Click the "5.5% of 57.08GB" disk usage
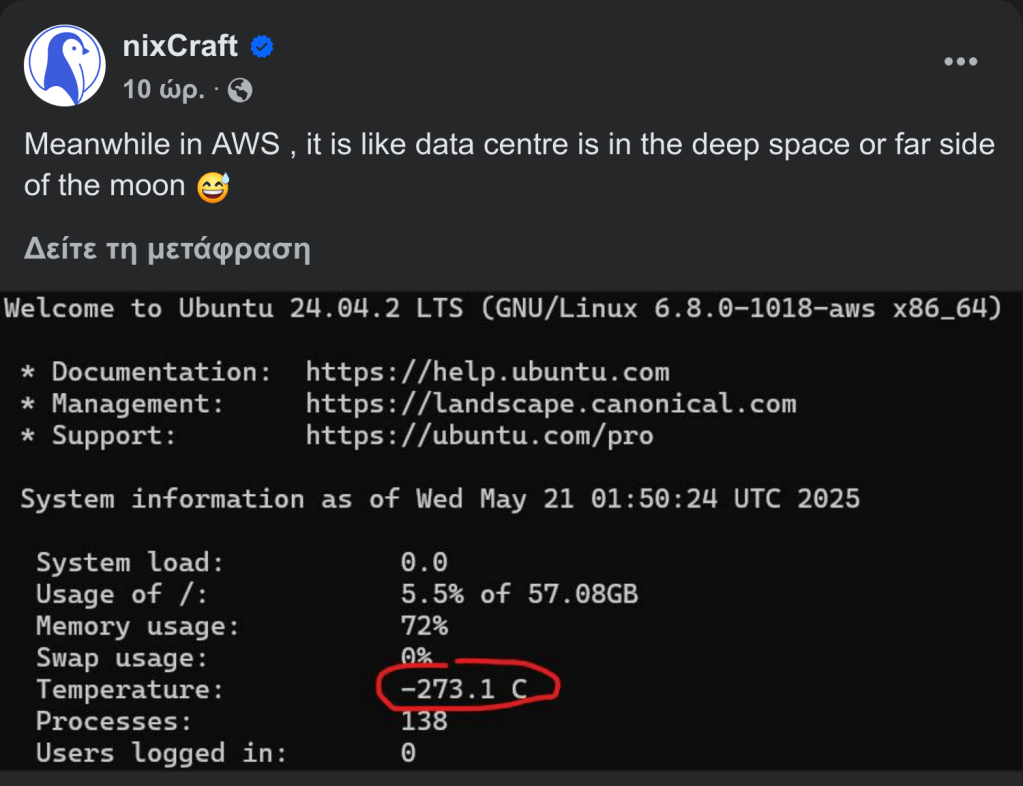The width and height of the screenshot is (1023, 786). click(519, 594)
